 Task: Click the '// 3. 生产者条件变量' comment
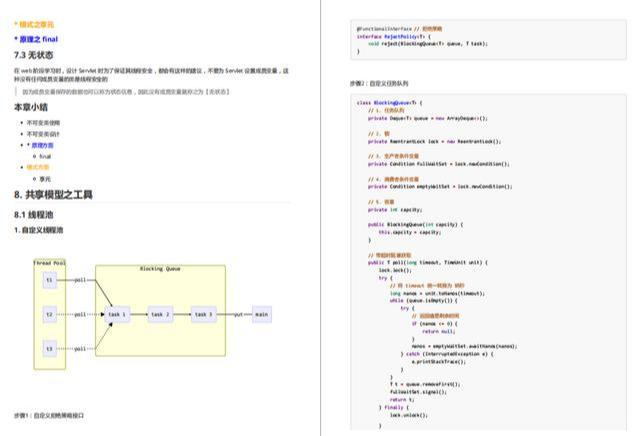[x=393, y=156]
